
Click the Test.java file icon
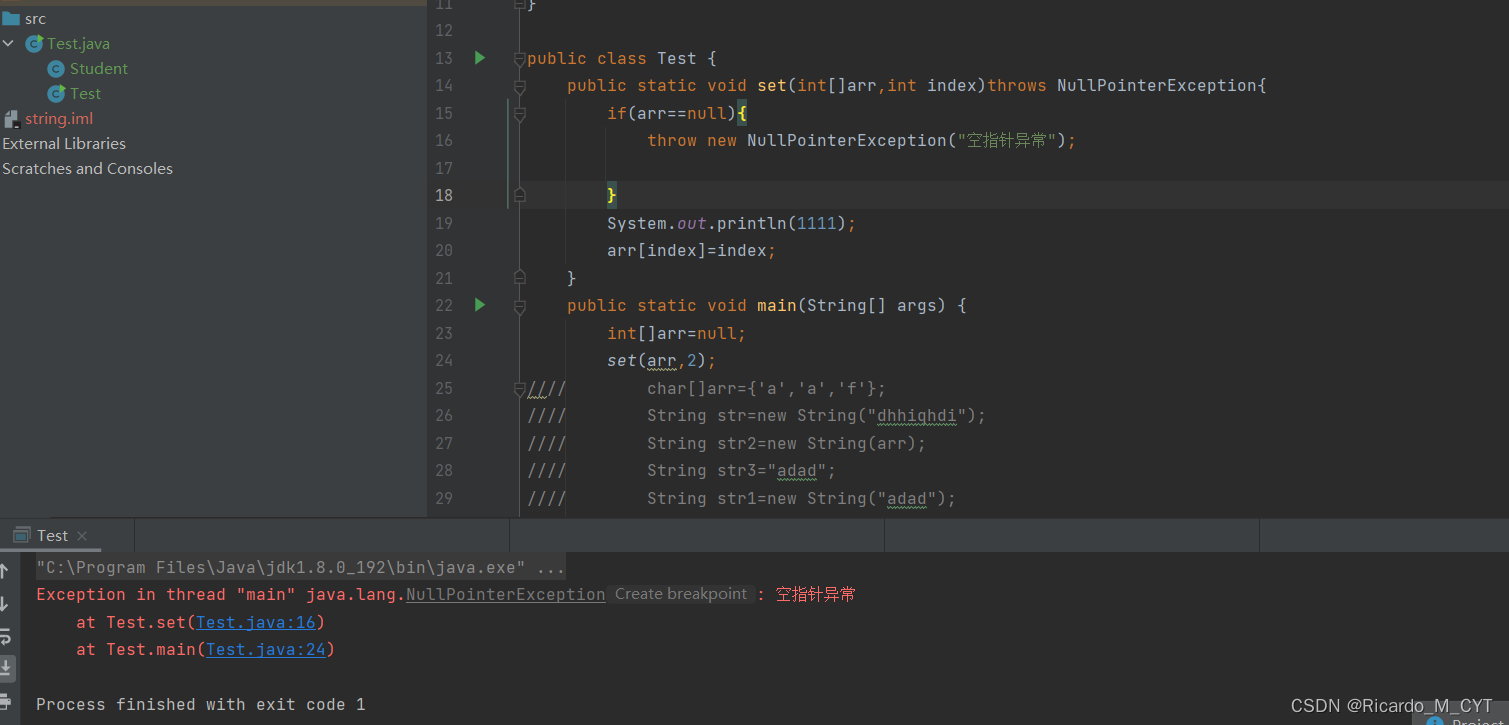point(34,44)
